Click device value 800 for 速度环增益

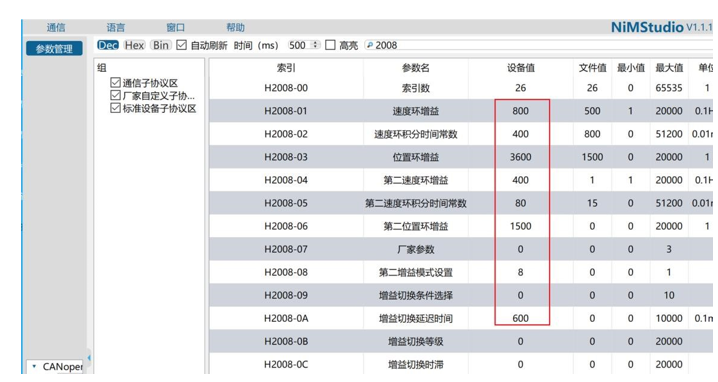[x=521, y=111]
